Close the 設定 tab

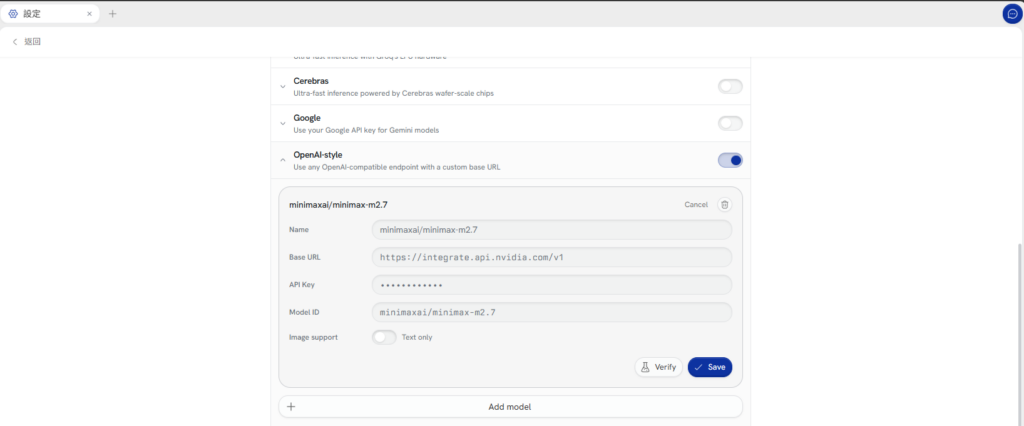pos(89,14)
